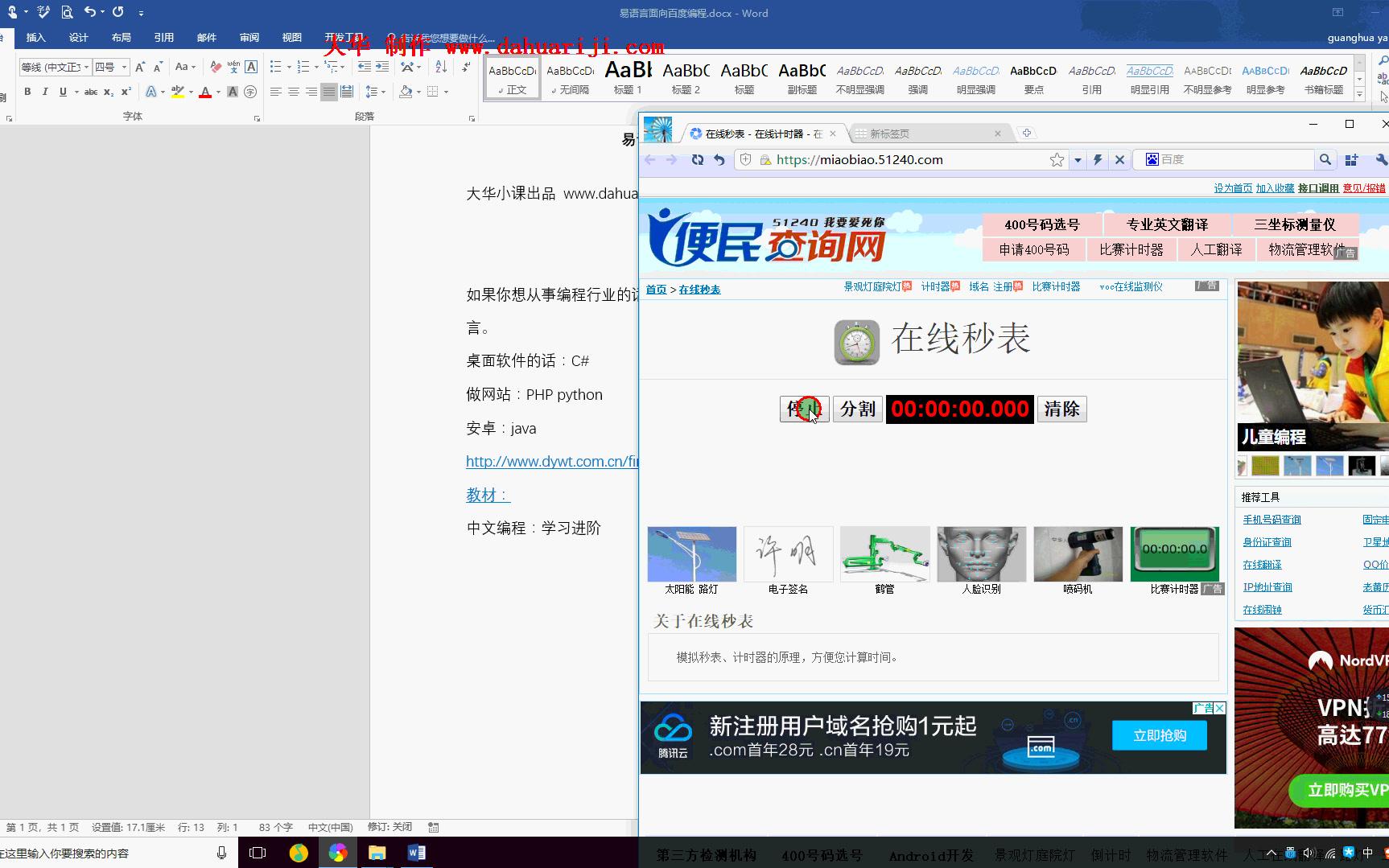The image size is (1389, 868).
Task: Expand bullet list dropdown arrow
Action: [x=289, y=67]
